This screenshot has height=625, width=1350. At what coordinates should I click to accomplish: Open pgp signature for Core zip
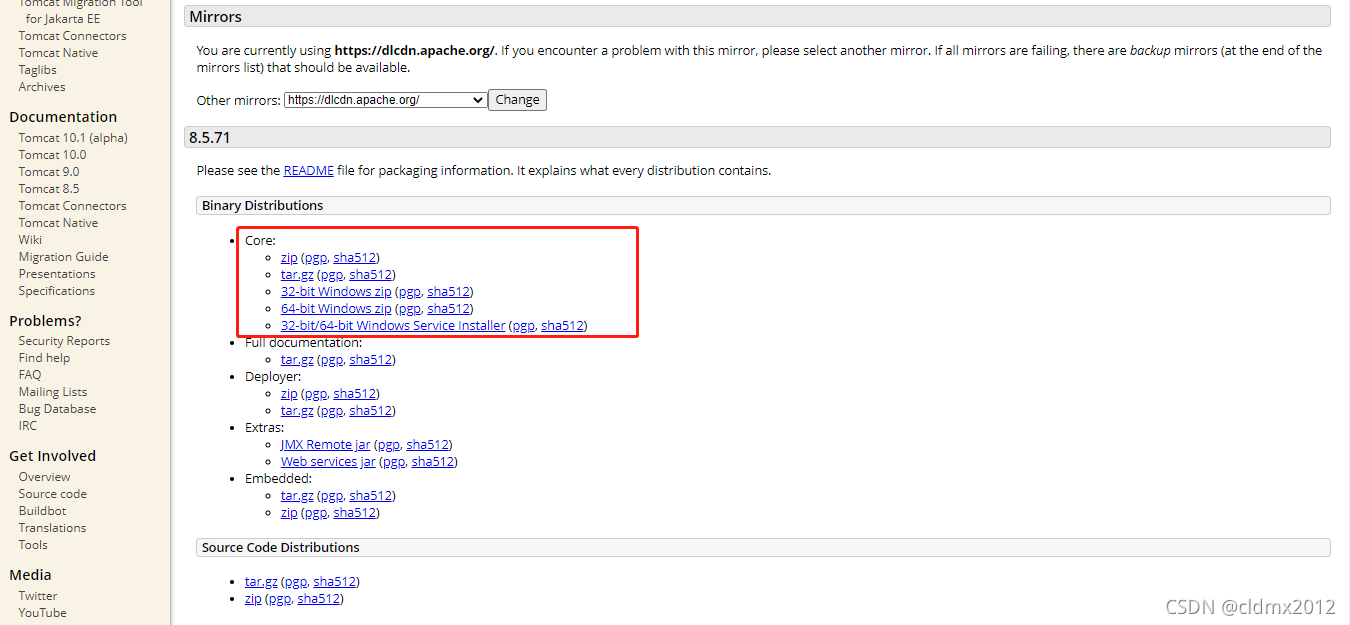click(x=316, y=258)
